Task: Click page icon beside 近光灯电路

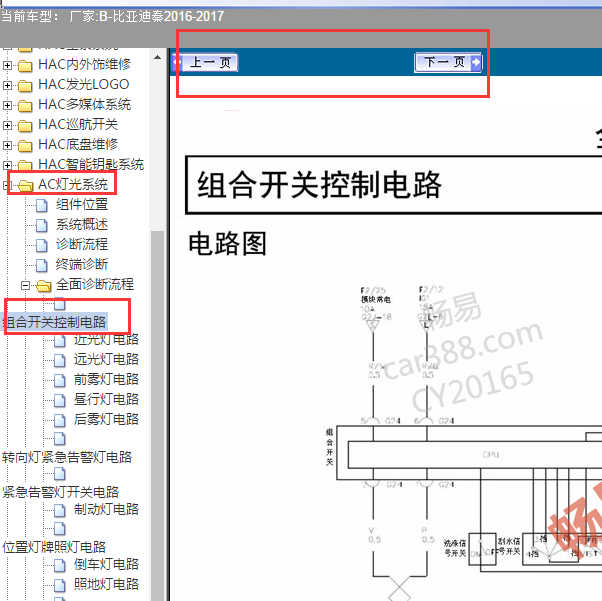Action: [60, 340]
